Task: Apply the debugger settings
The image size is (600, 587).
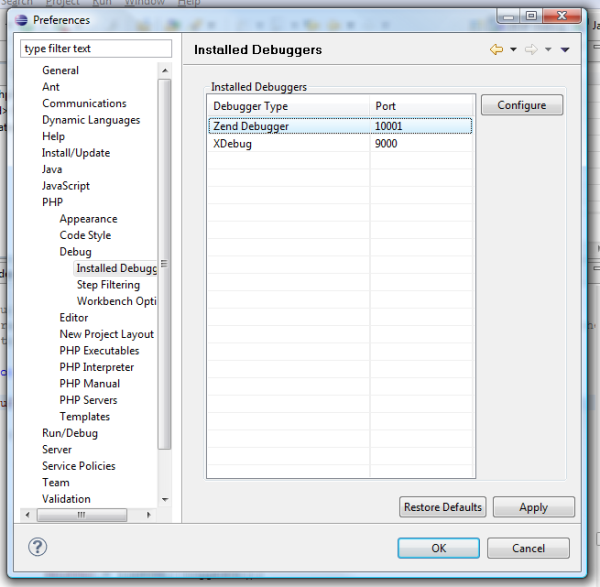Action: (x=533, y=507)
